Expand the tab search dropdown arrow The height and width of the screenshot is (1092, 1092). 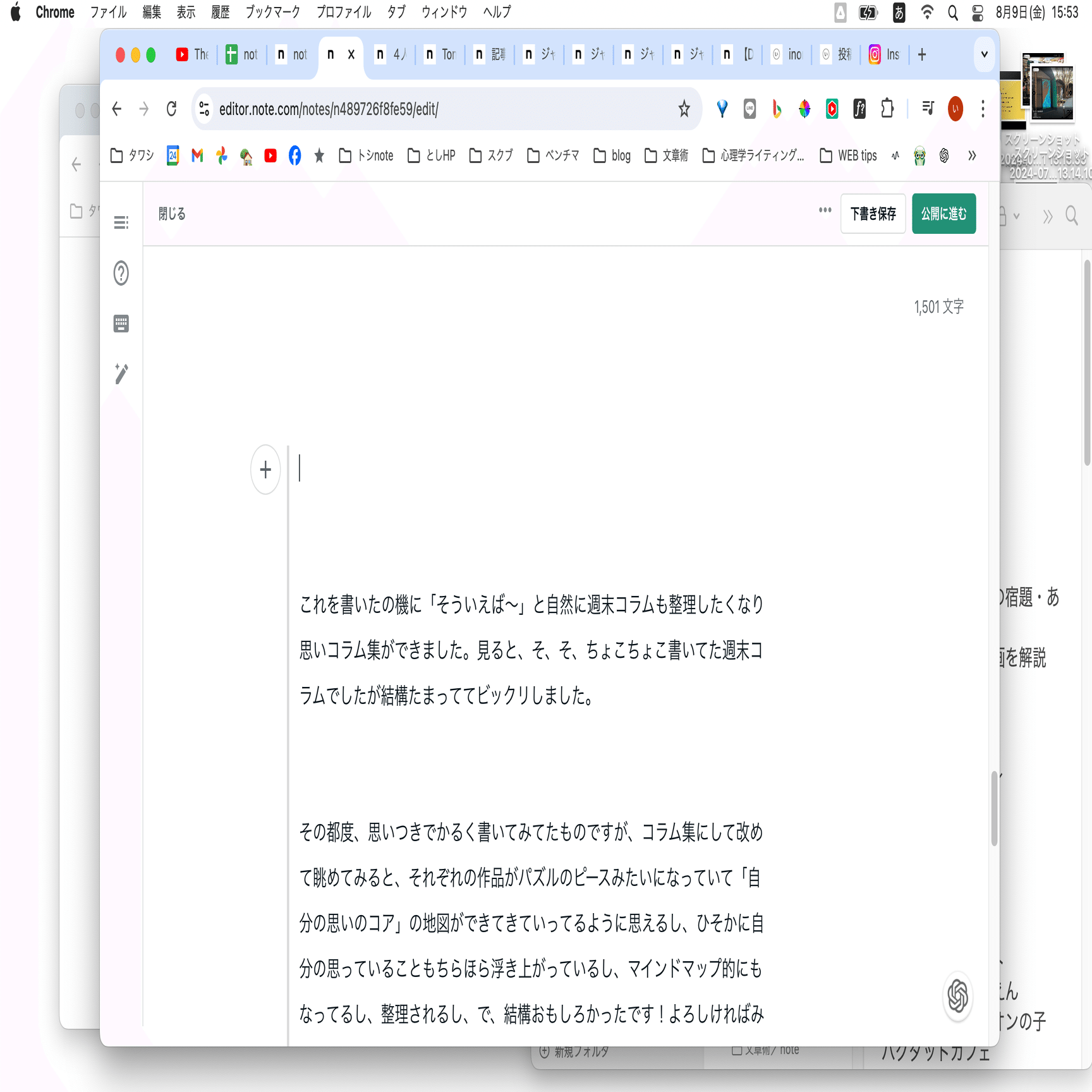984,54
